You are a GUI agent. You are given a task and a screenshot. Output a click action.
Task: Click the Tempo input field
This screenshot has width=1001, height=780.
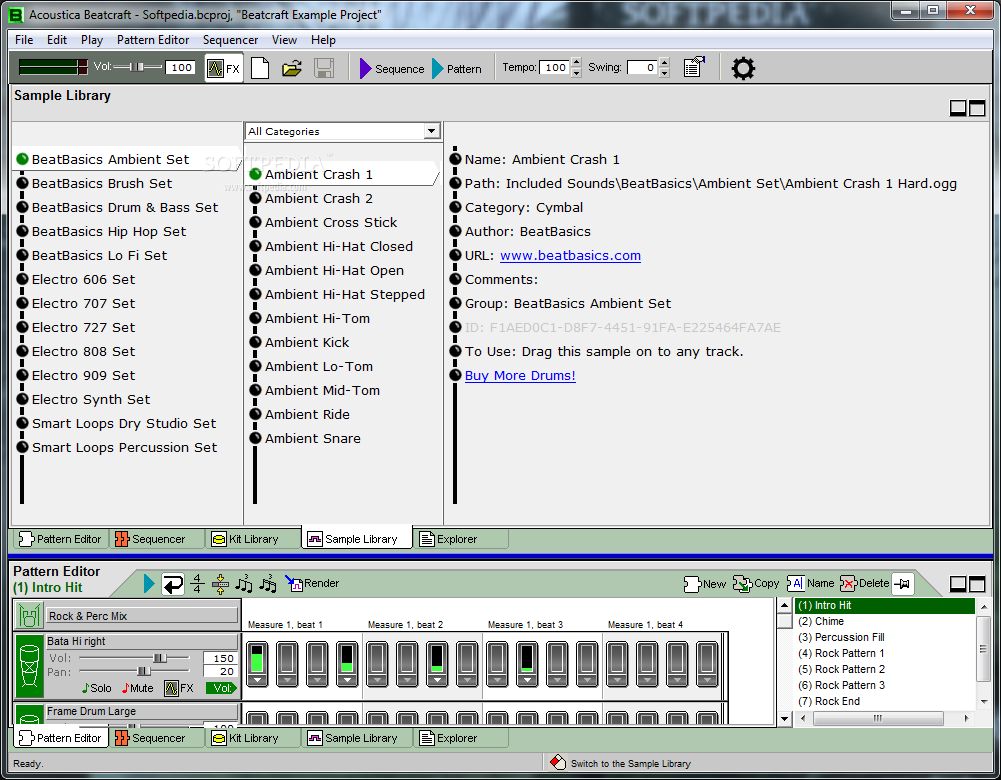pos(554,68)
